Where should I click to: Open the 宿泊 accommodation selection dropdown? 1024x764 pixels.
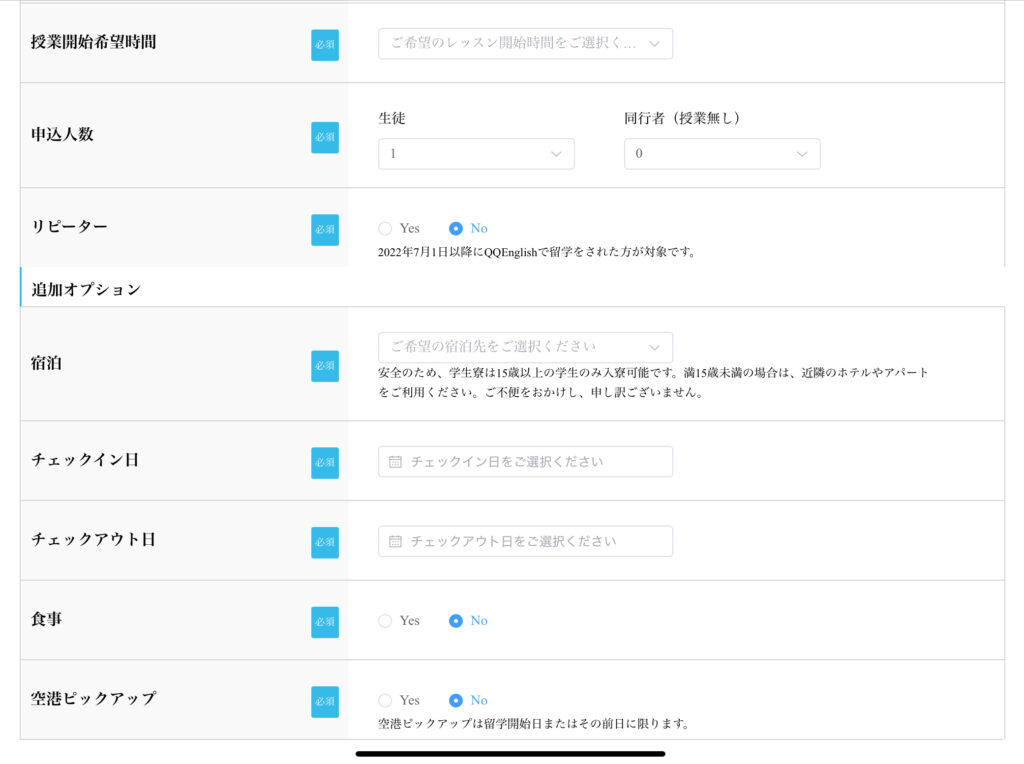tap(525, 347)
